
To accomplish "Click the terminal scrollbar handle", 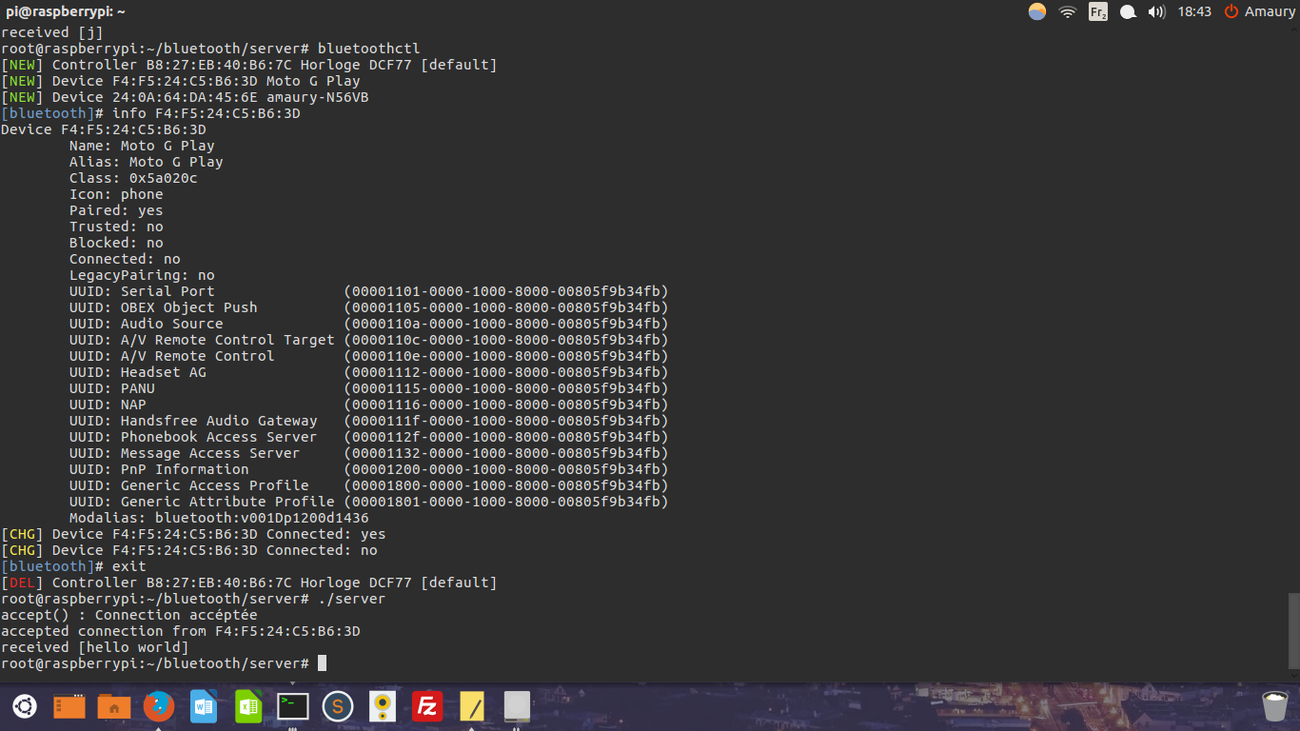I will [1293, 630].
